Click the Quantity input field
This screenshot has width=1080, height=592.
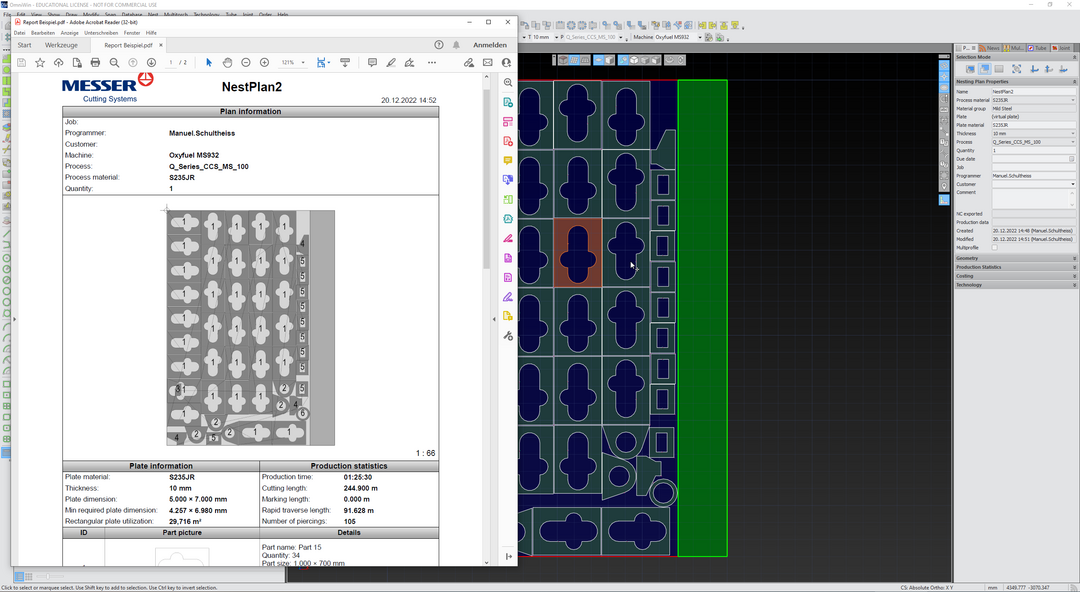click(1033, 150)
